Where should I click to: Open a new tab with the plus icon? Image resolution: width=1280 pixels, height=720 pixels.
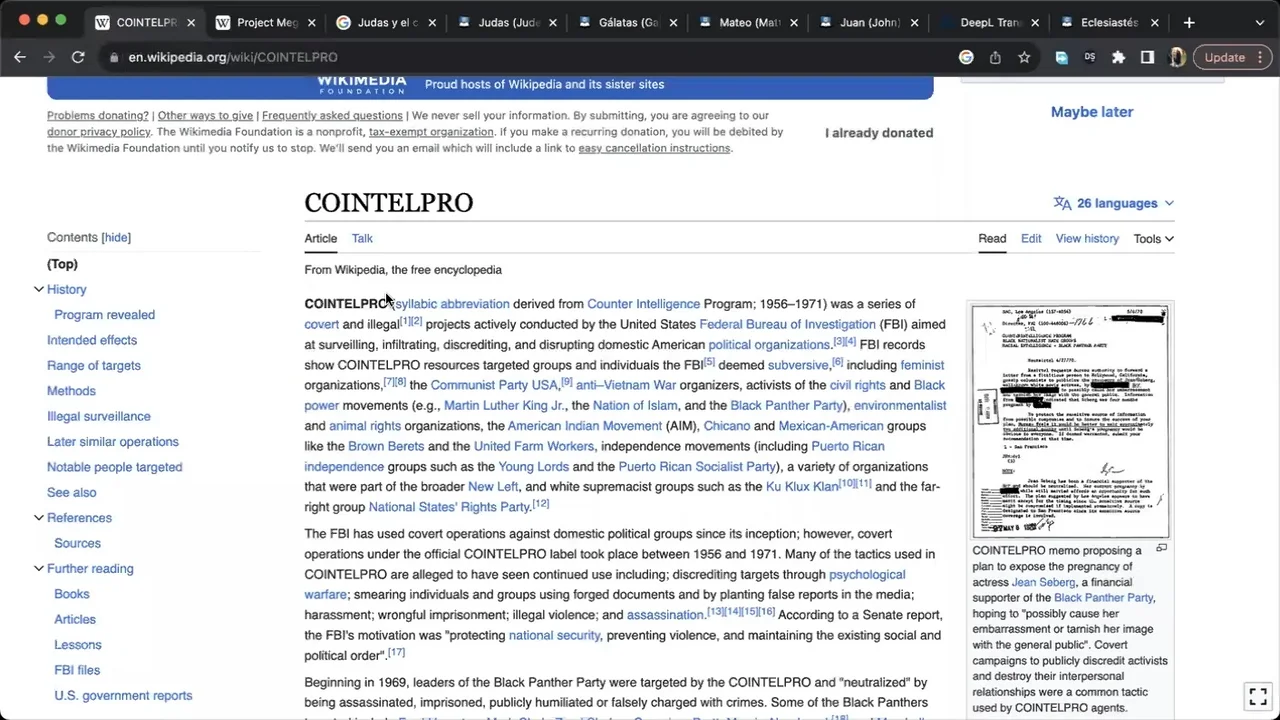1189,22
